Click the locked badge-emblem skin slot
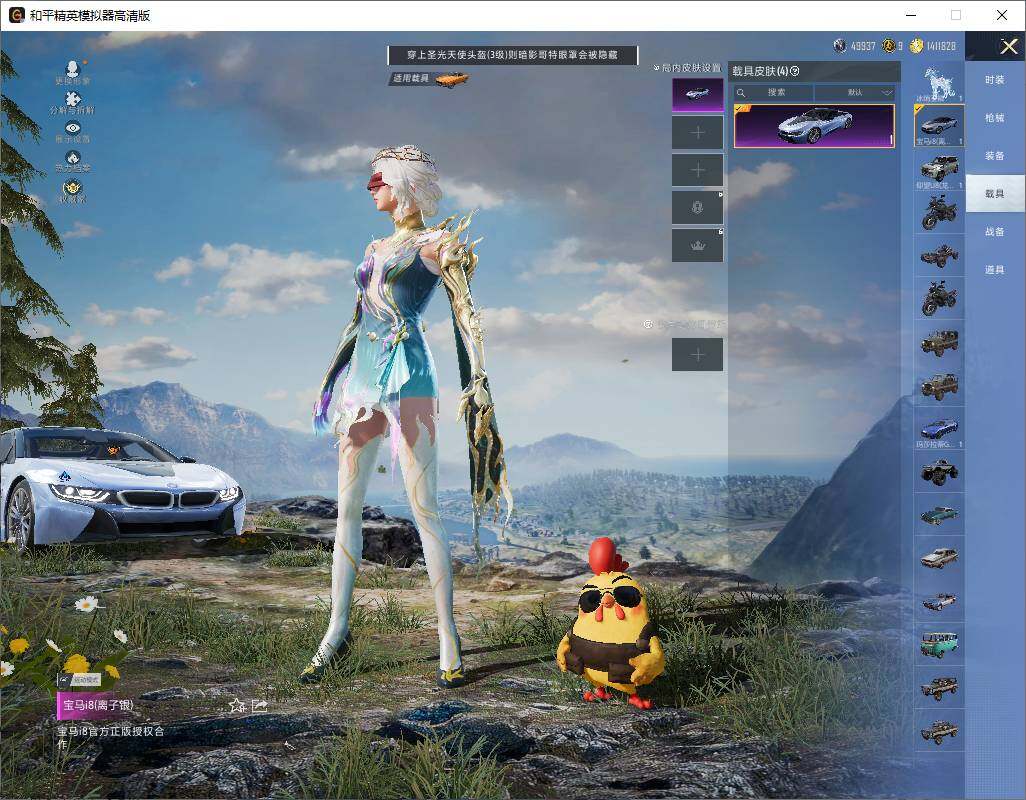Viewport: 1026px width, 800px height. click(698, 208)
